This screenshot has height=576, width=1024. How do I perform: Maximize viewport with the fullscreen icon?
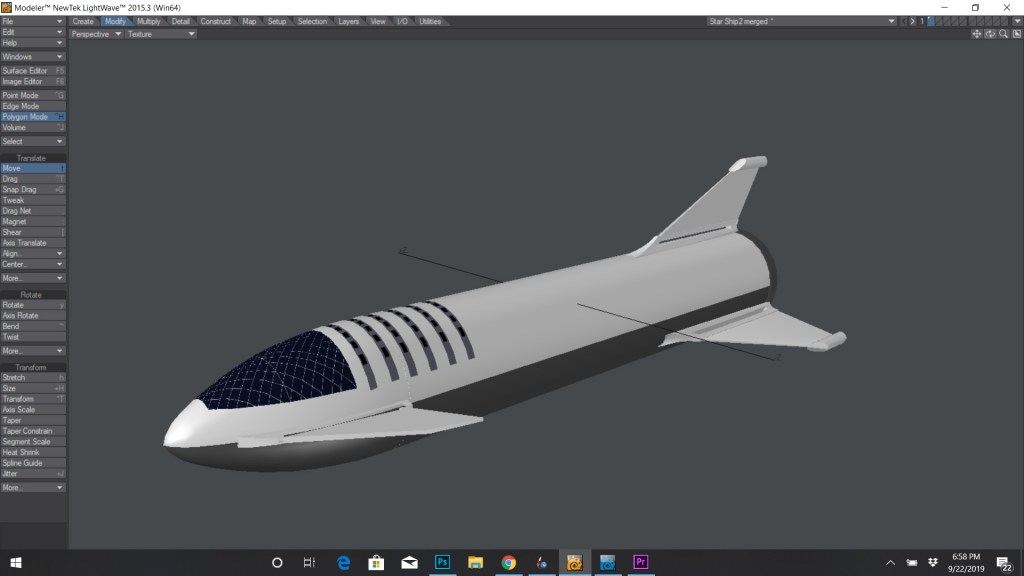[1016, 34]
